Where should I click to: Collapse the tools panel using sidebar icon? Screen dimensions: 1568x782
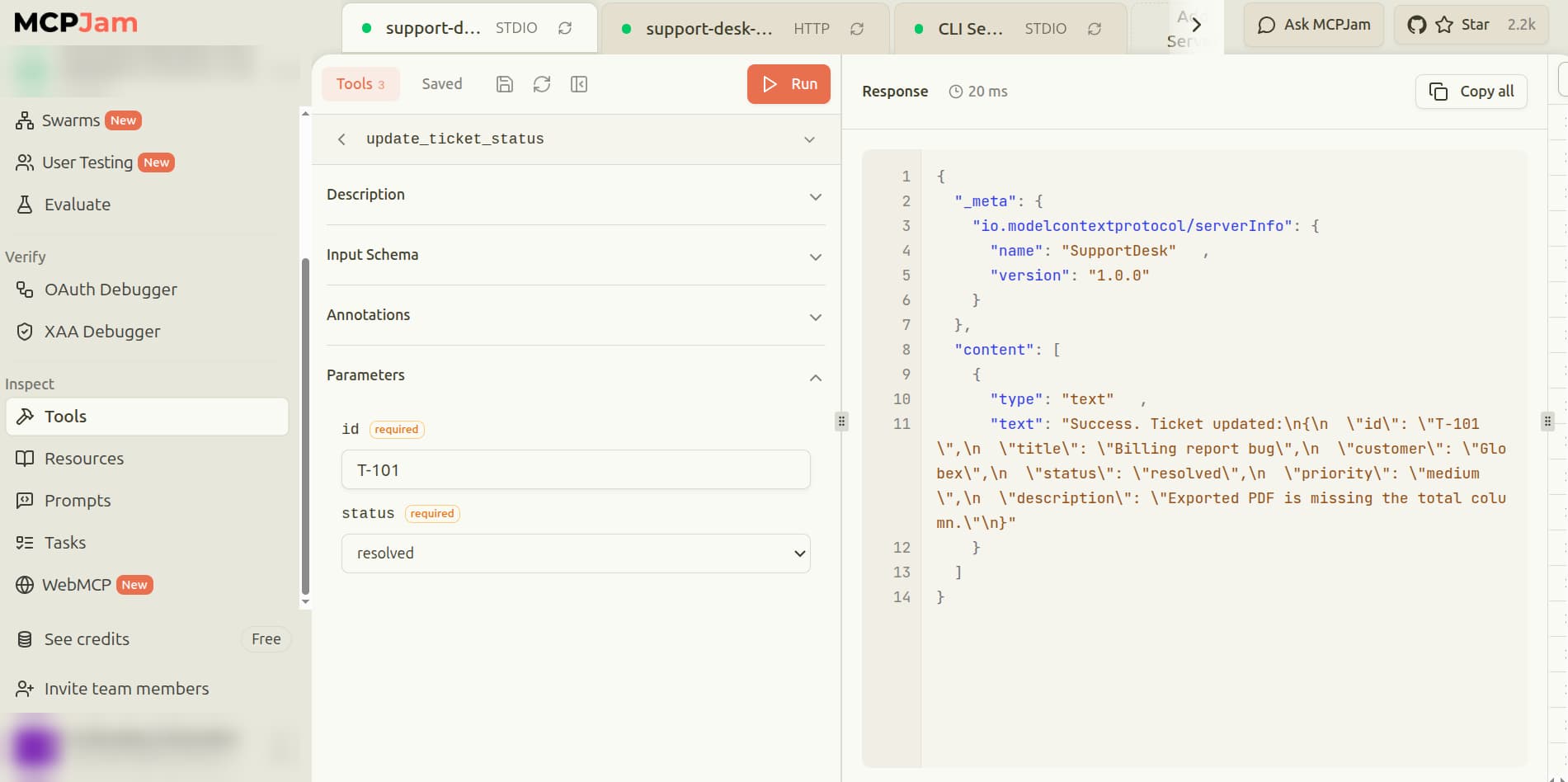tap(579, 84)
